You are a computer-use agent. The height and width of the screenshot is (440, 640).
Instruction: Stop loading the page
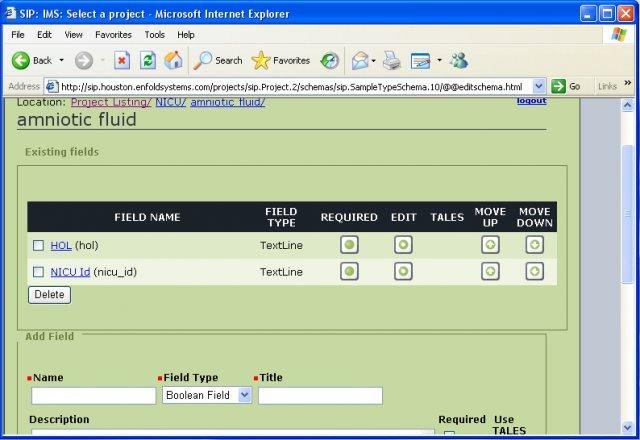click(x=122, y=61)
